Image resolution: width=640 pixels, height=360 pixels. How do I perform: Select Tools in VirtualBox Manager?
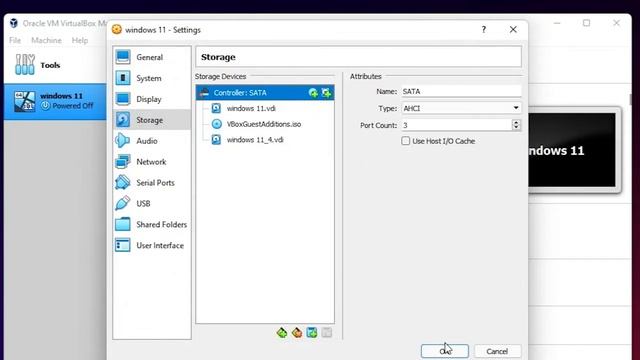pos(55,65)
